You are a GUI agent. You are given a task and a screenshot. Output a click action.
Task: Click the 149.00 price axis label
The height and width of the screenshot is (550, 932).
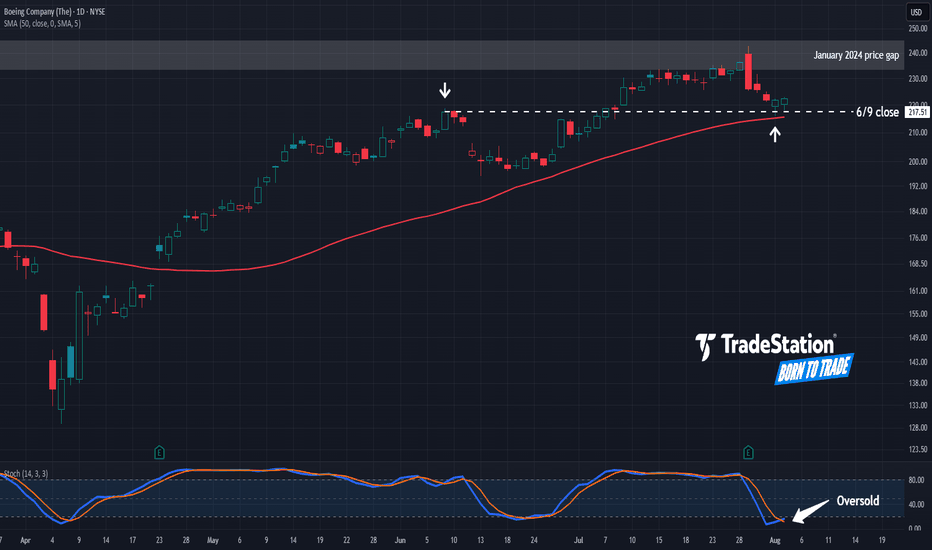[918, 338]
